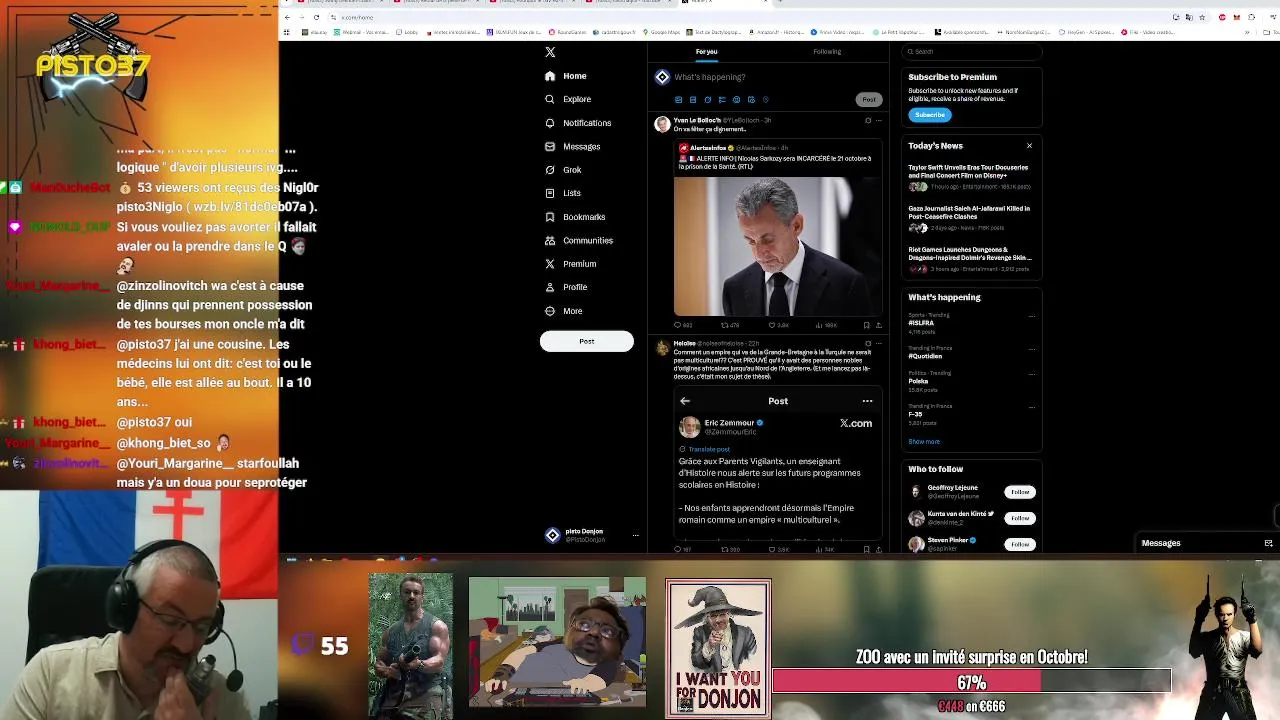Open Grok from the sidebar
The image size is (1280, 720).
click(563, 170)
